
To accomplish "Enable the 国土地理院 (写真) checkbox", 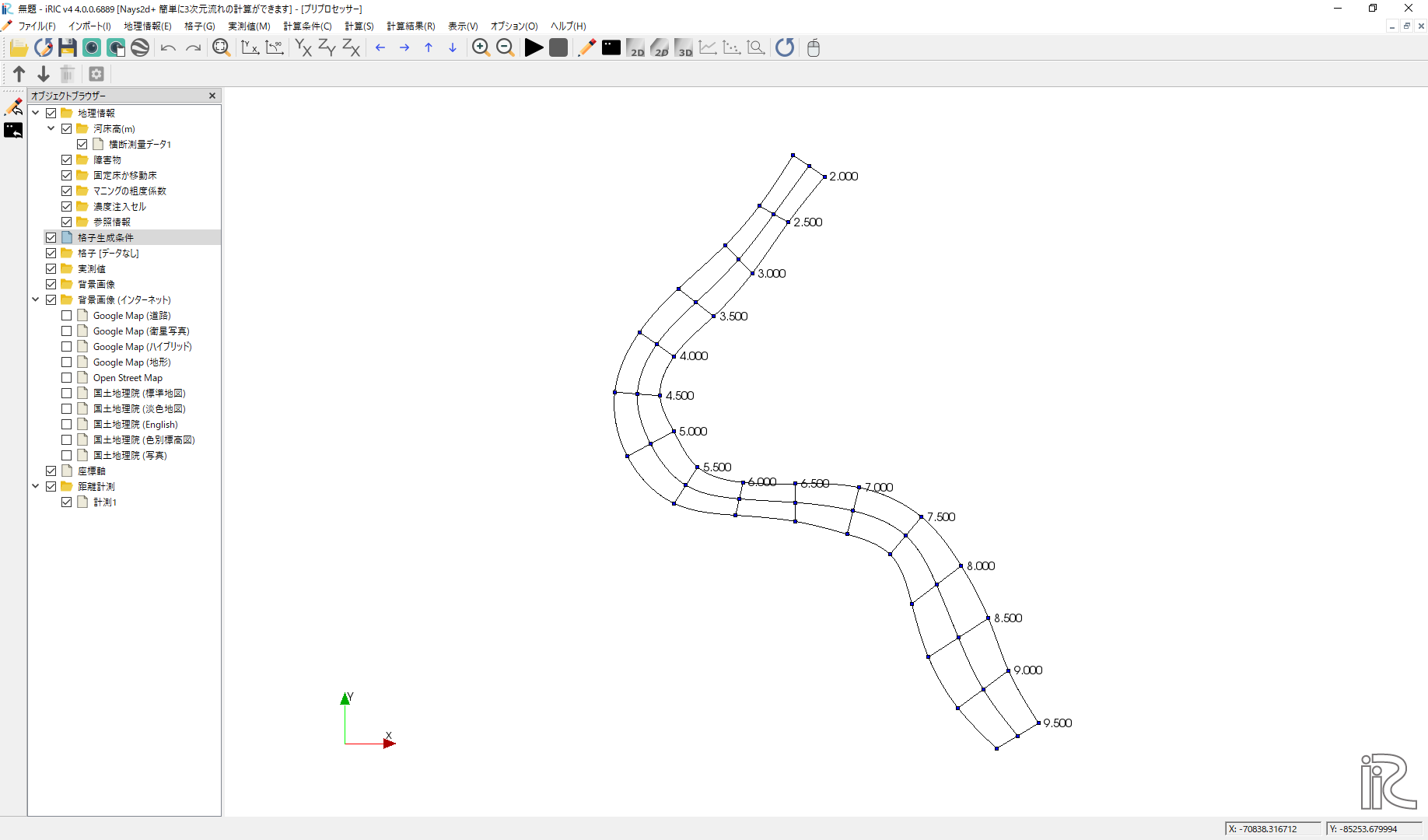I will point(67,455).
